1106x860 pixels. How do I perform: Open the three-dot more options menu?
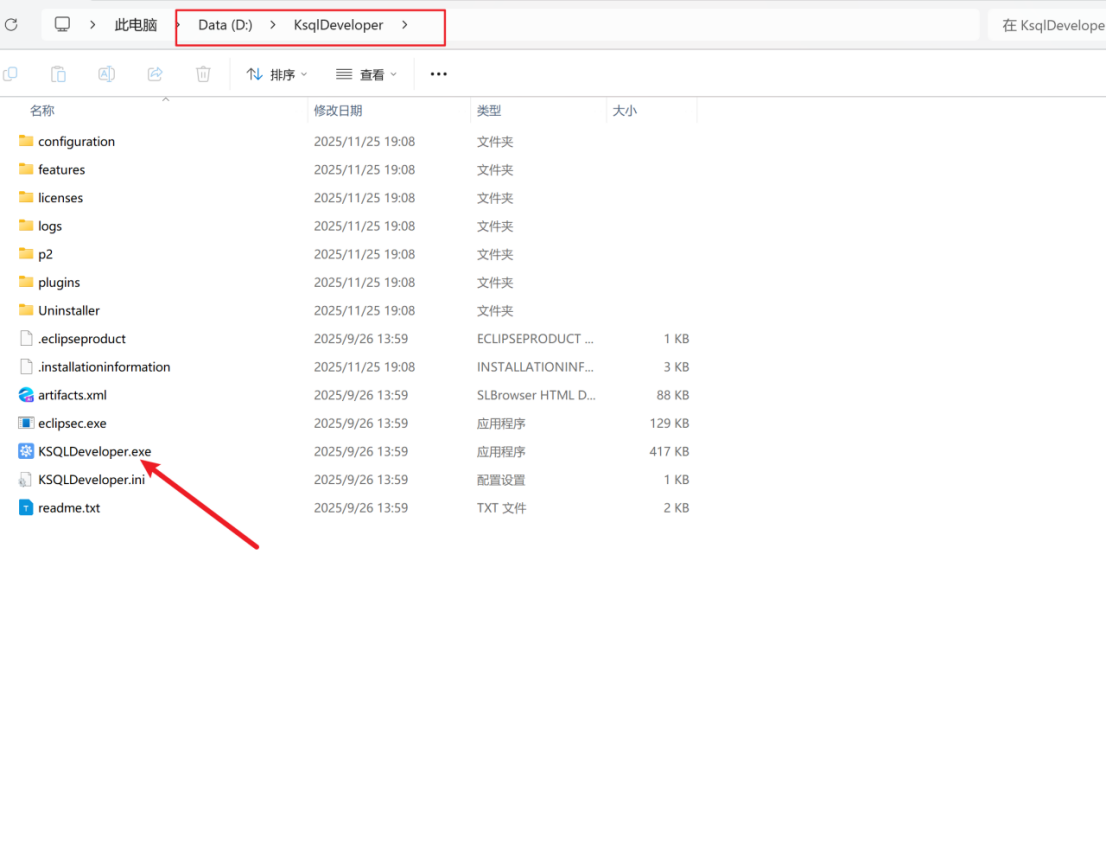[438, 74]
